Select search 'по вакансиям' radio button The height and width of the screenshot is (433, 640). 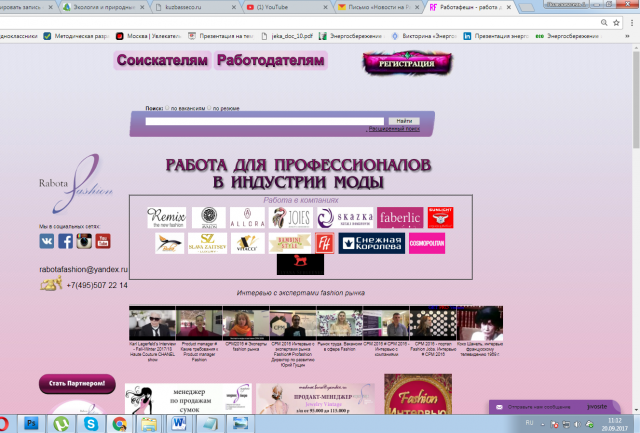coord(167,108)
